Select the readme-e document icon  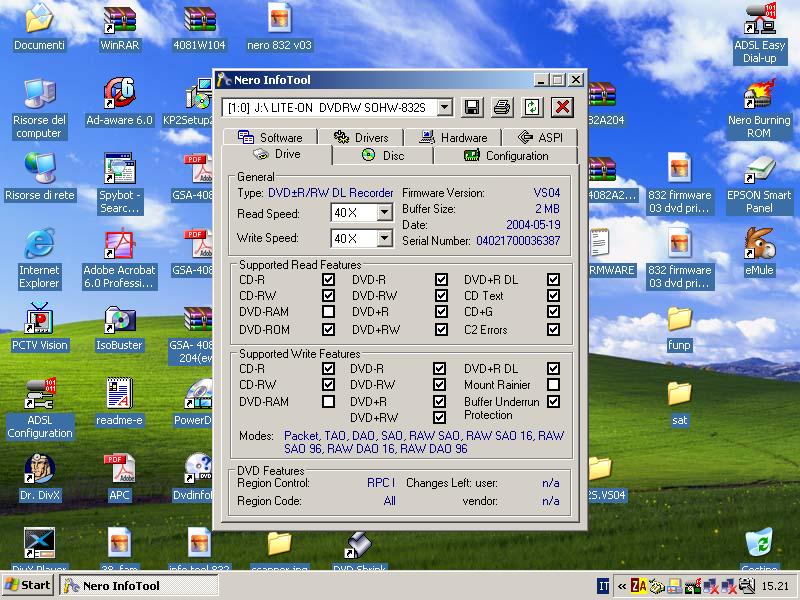[119, 402]
